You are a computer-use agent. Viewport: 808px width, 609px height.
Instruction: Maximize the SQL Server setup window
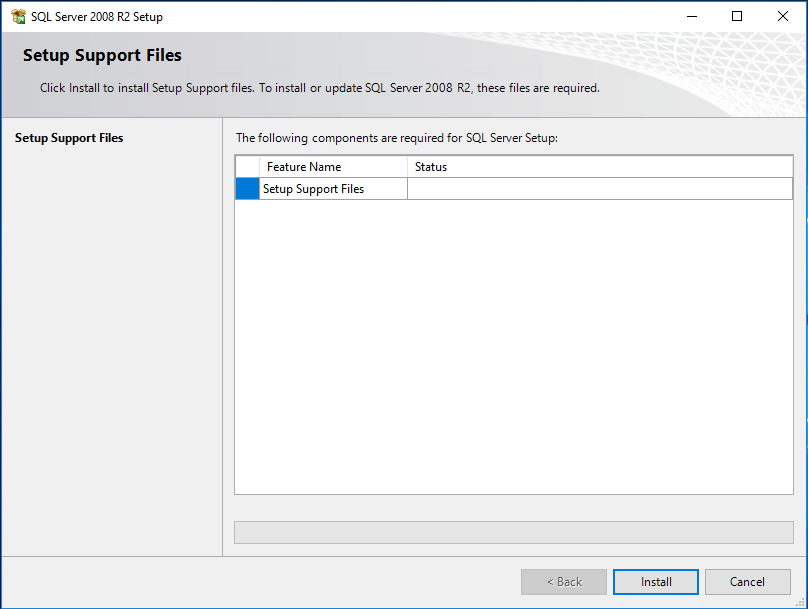pyautogui.click(x=737, y=16)
